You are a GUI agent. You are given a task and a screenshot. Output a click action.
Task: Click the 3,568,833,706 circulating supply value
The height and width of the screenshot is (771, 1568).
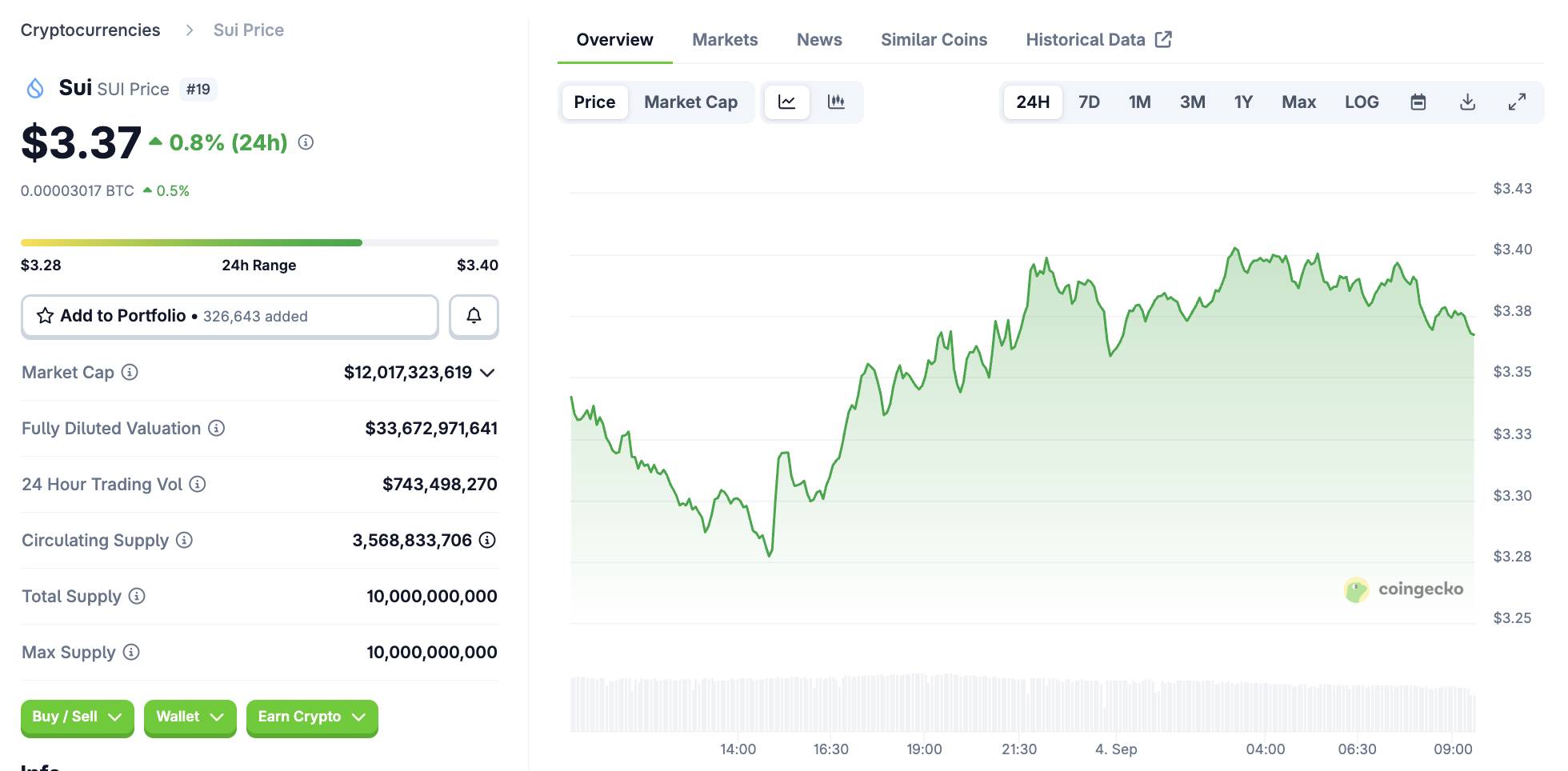412,541
